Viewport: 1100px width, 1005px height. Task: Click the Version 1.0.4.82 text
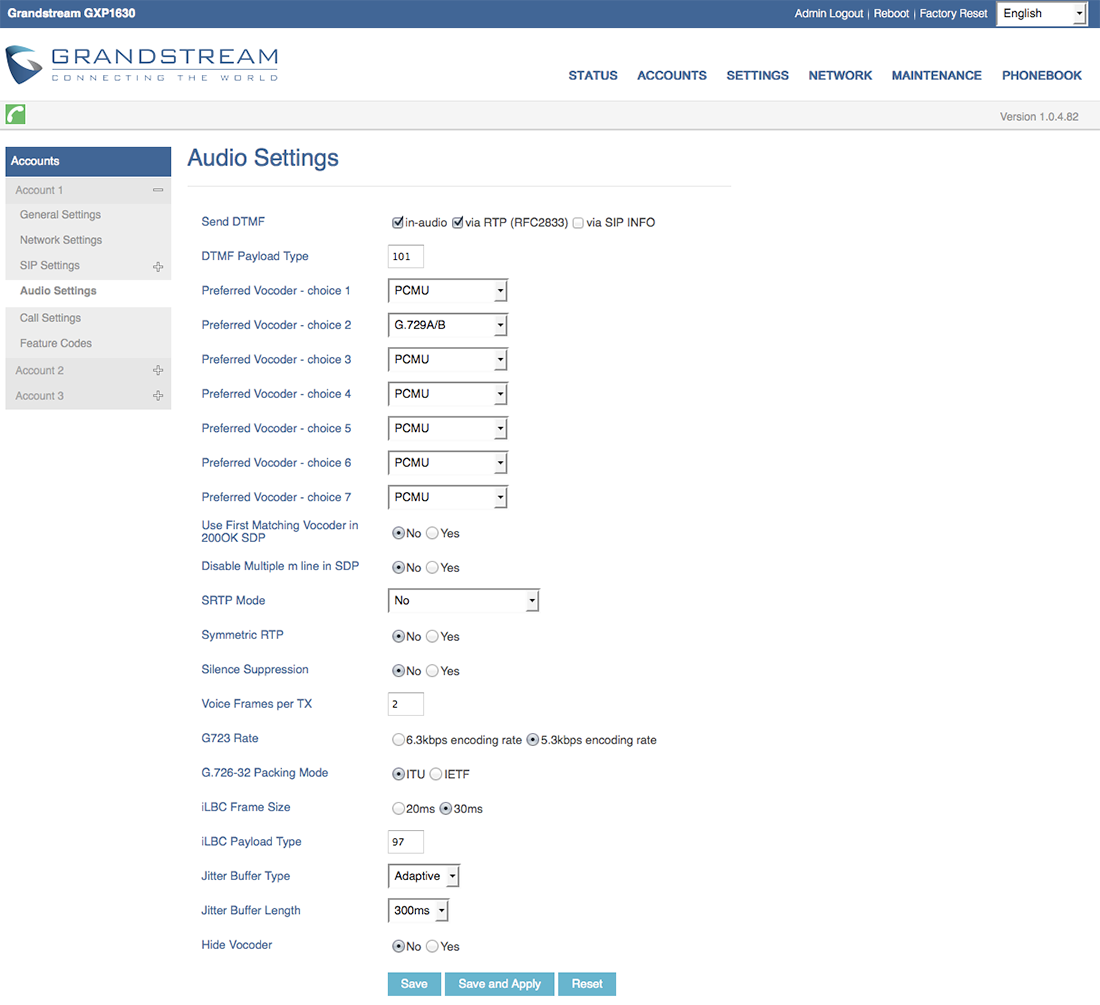(1039, 116)
